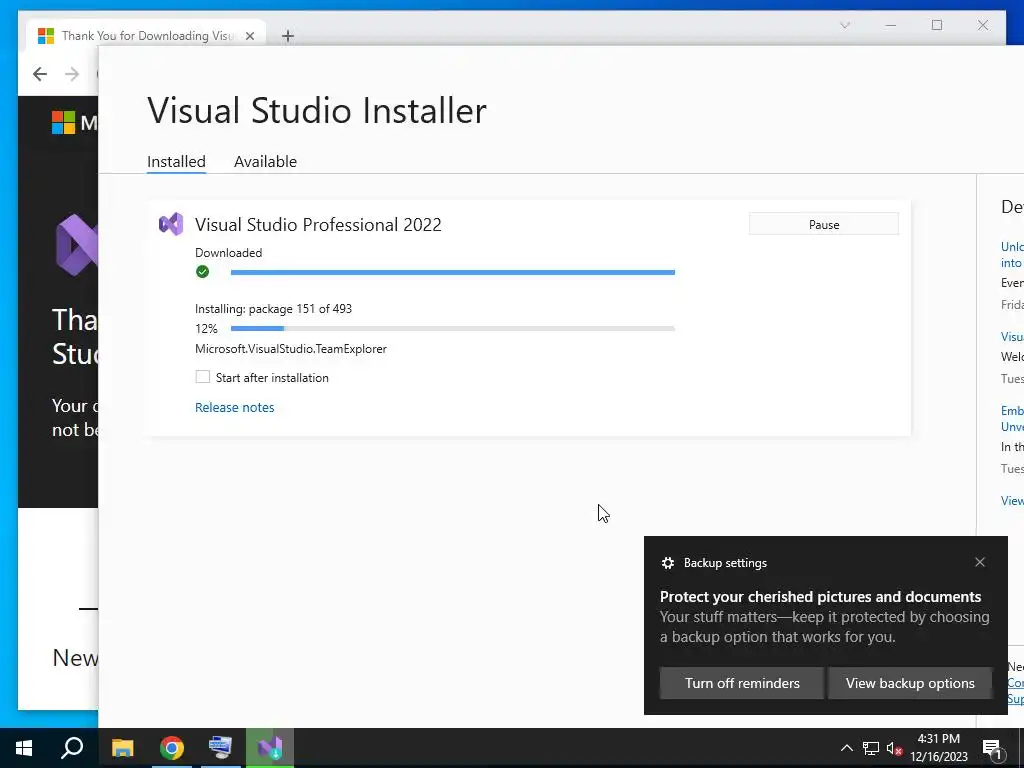Open the Action Center notifications icon

coord(992,748)
